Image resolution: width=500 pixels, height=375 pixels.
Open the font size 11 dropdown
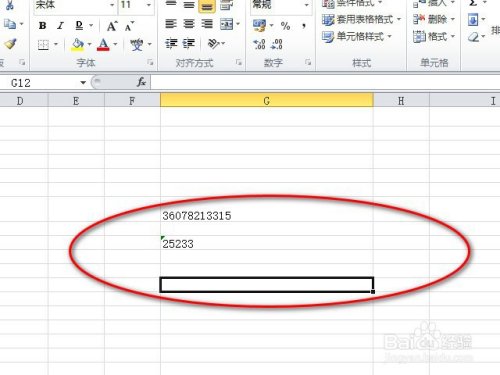pos(149,5)
